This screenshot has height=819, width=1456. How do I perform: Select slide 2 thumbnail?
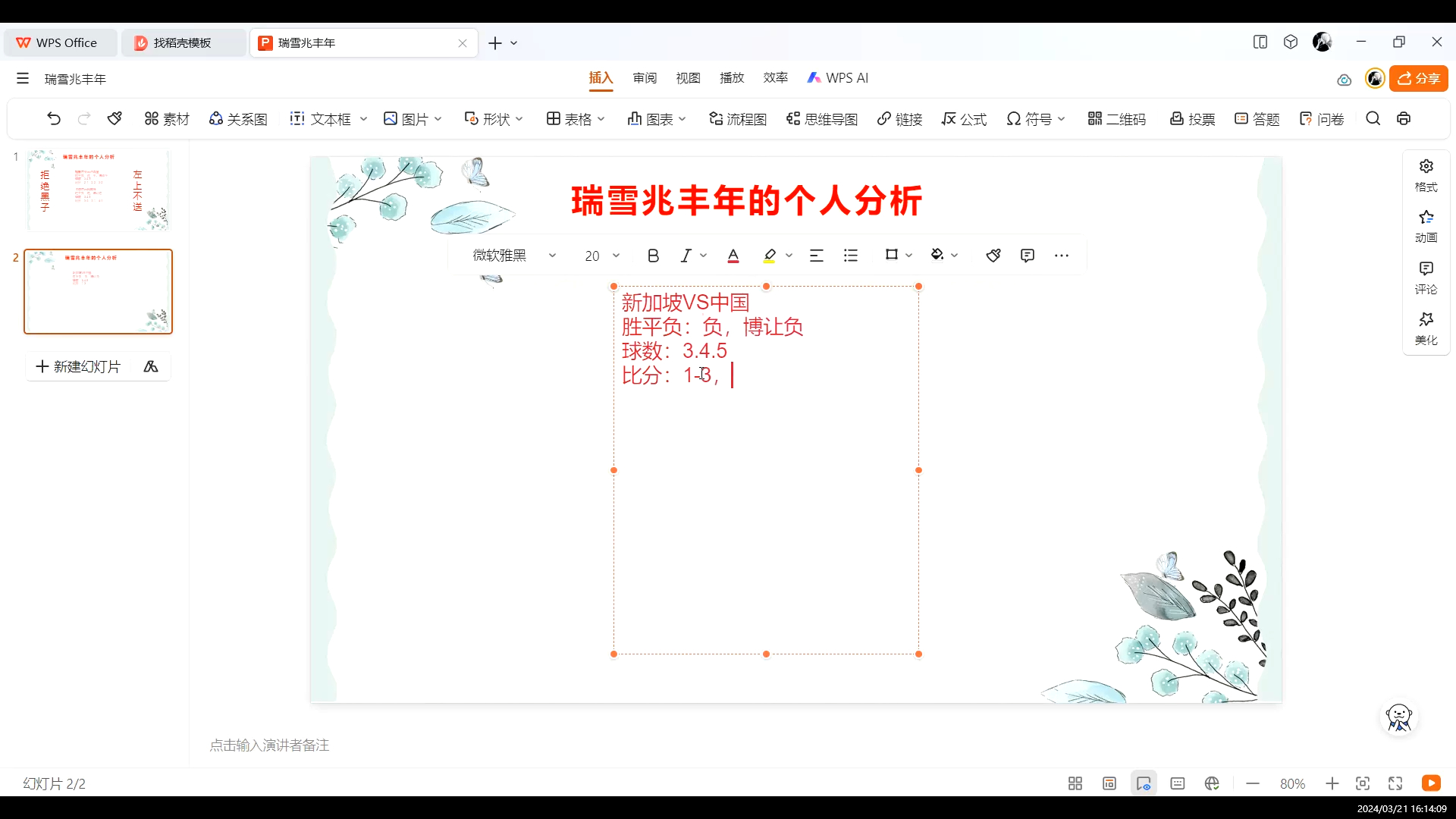tap(98, 291)
